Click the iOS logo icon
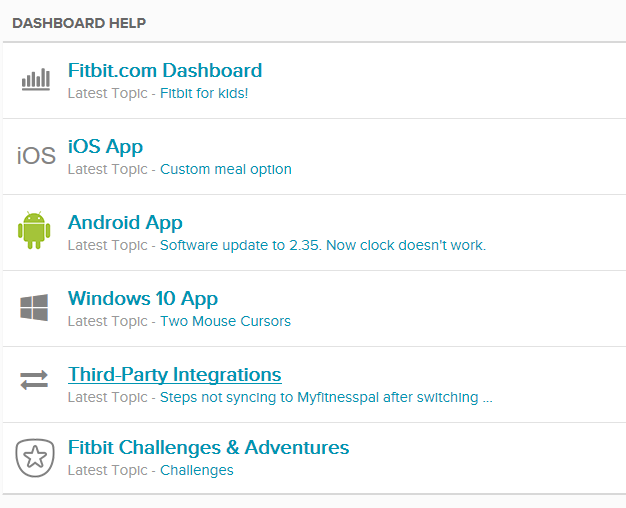 pos(36,156)
